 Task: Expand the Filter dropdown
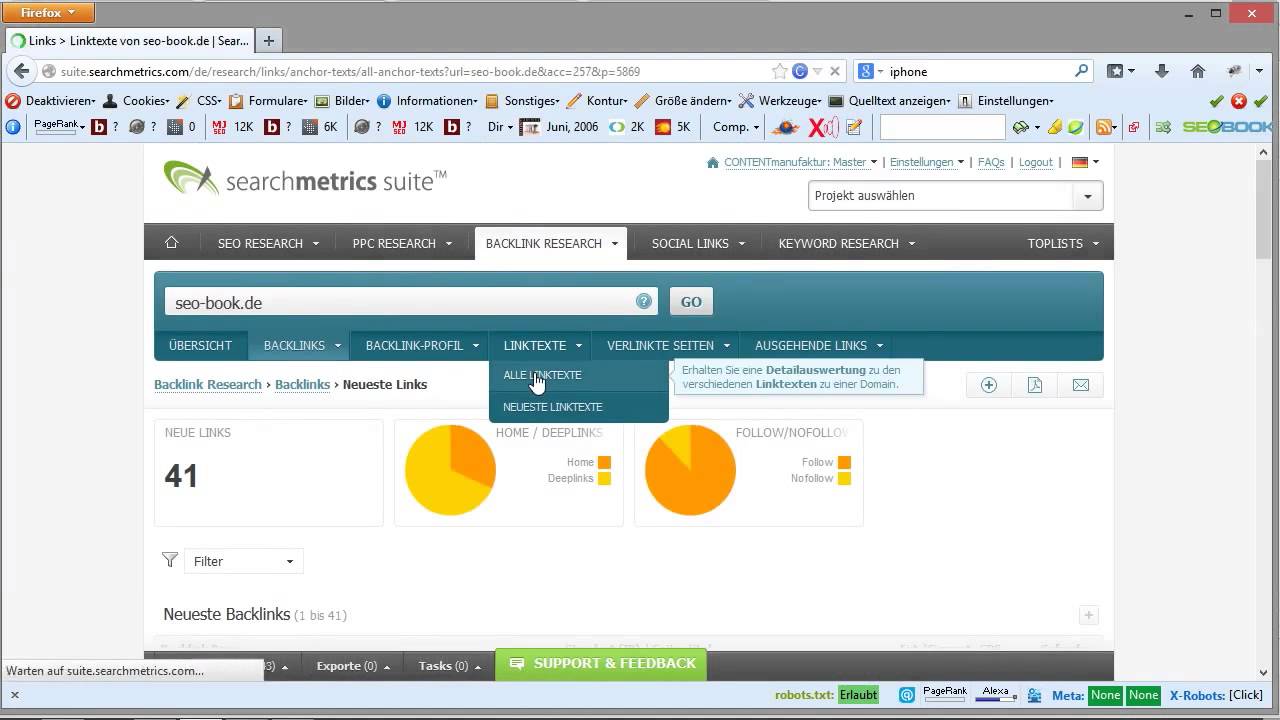(x=243, y=561)
